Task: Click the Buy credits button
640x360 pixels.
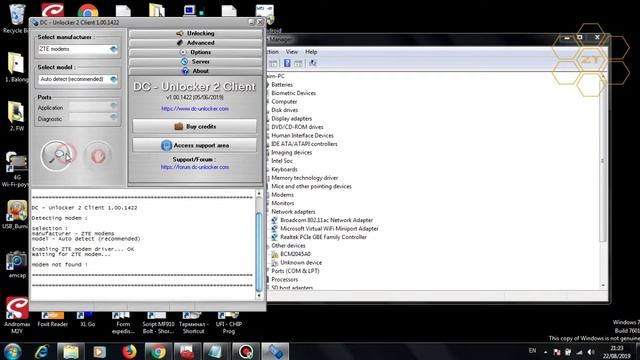Action: (x=195, y=127)
